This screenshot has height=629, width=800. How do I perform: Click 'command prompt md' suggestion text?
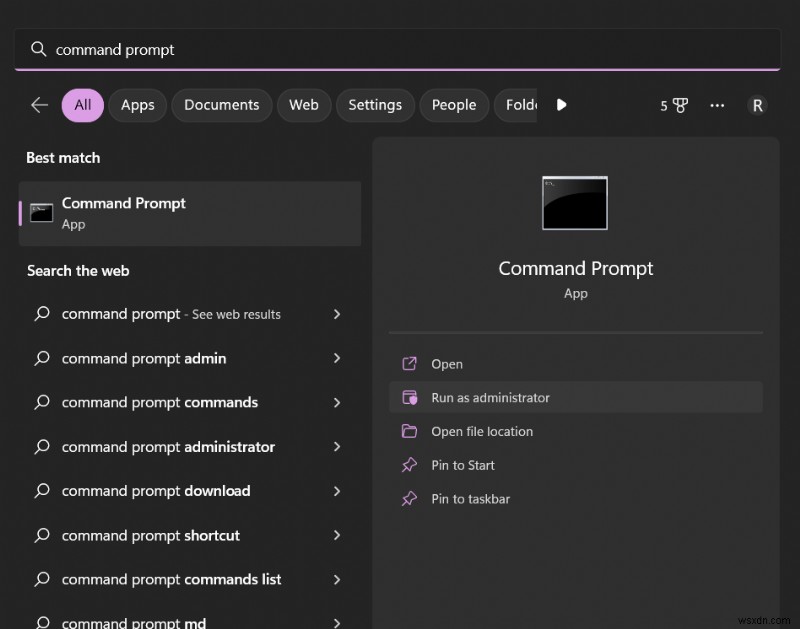[134, 623]
